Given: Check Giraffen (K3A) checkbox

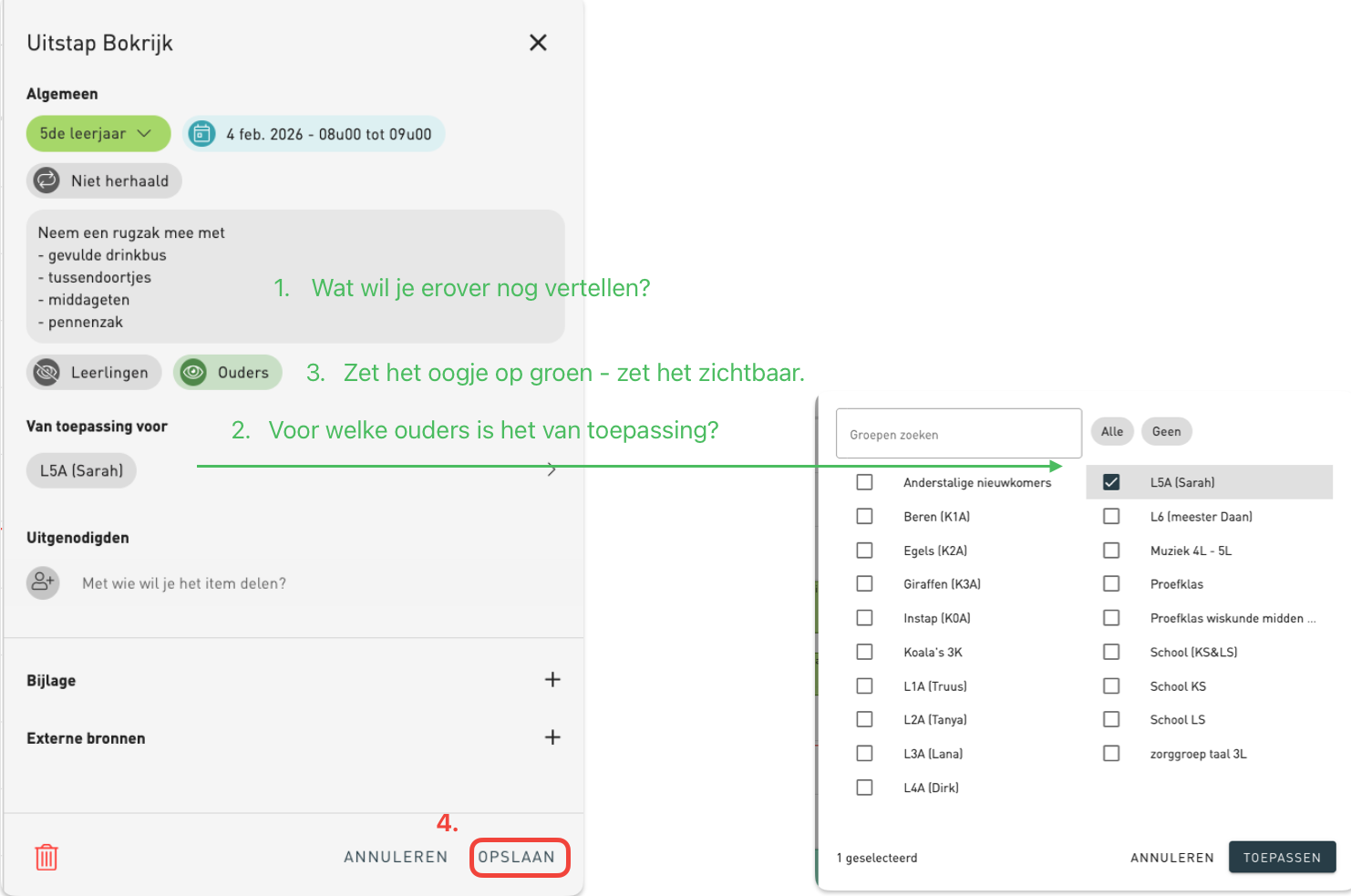Looking at the screenshot, I should 865,583.
